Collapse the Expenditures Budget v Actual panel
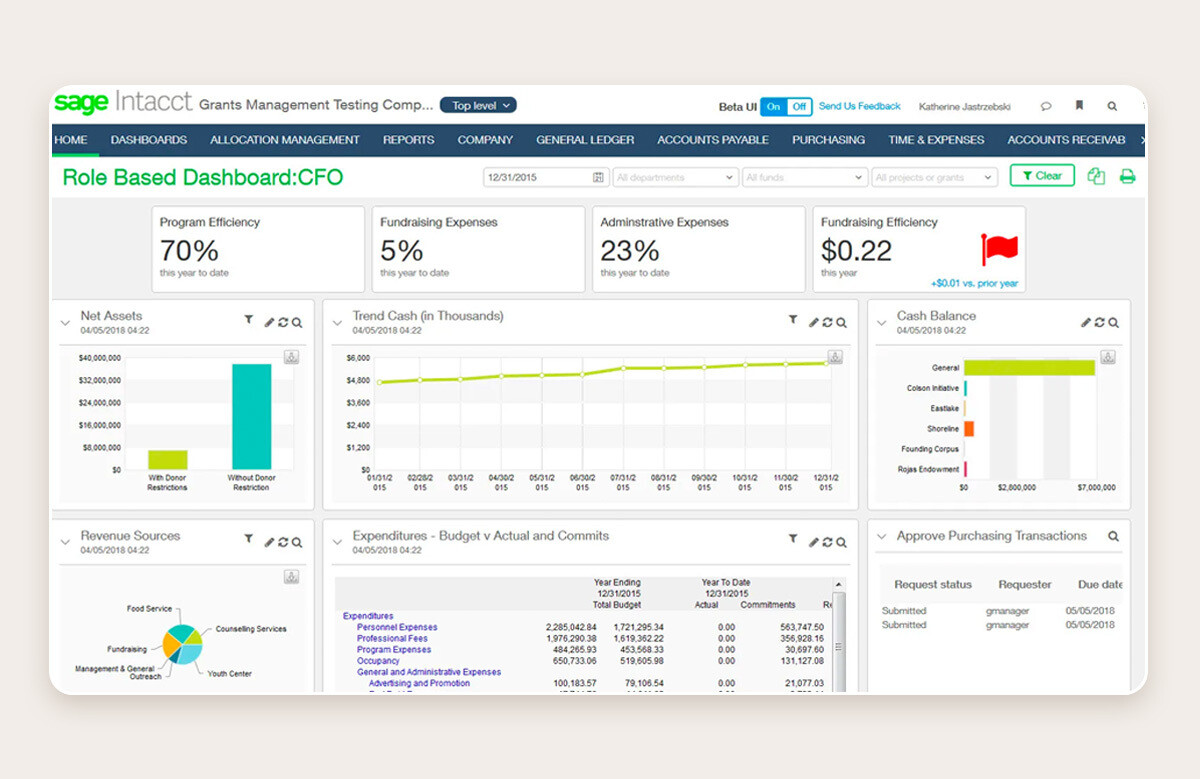Screen dimensions: 1200x779 pyautogui.click(x=338, y=542)
